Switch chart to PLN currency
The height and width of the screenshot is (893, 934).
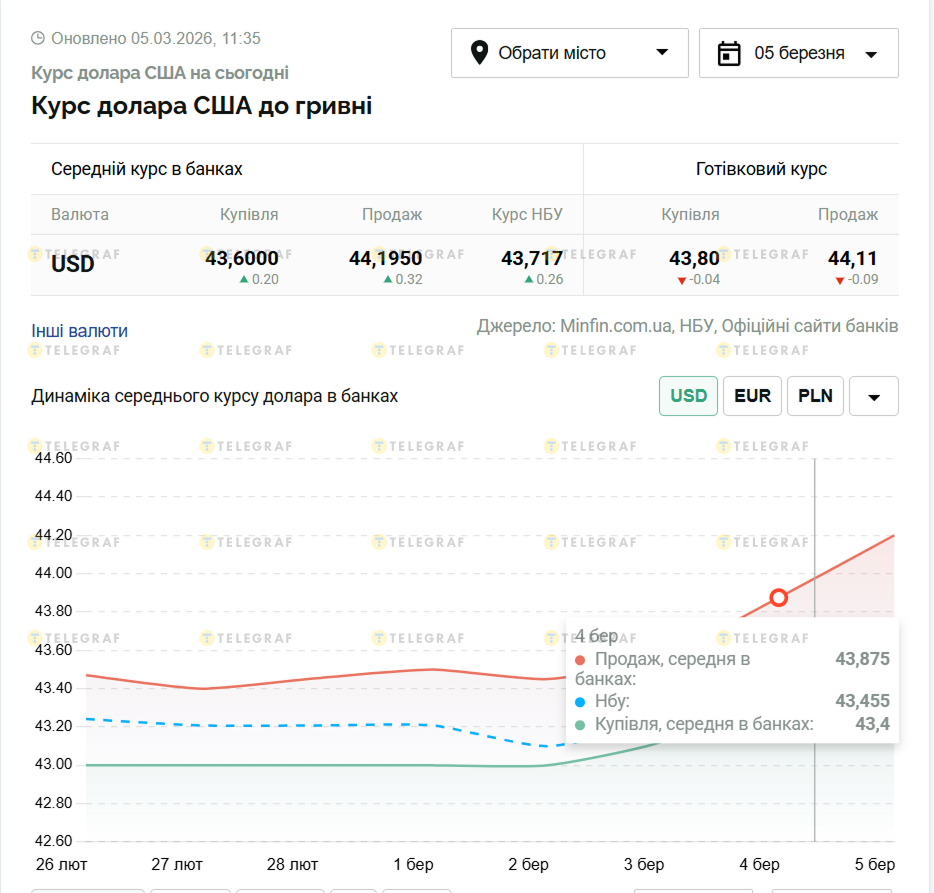tap(815, 396)
